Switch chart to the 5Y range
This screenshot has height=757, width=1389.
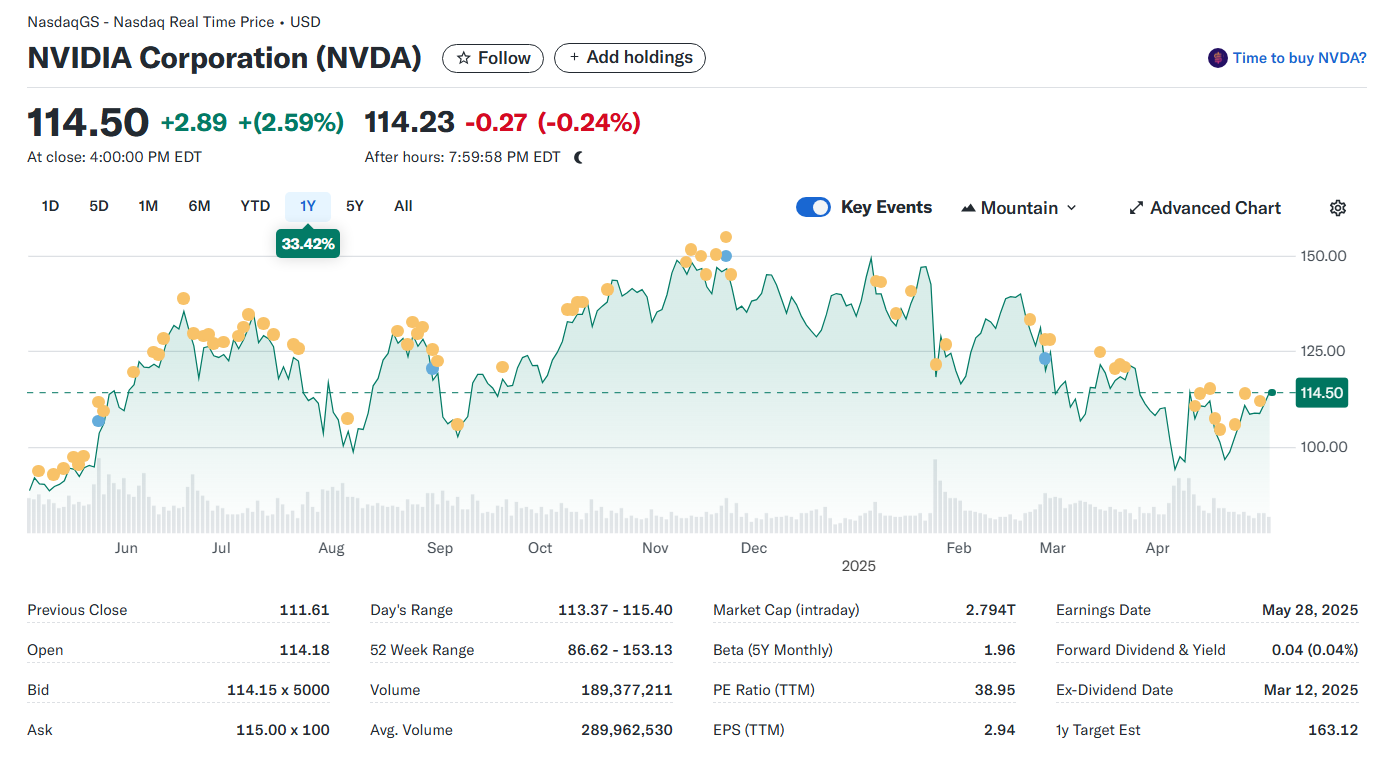tap(355, 206)
